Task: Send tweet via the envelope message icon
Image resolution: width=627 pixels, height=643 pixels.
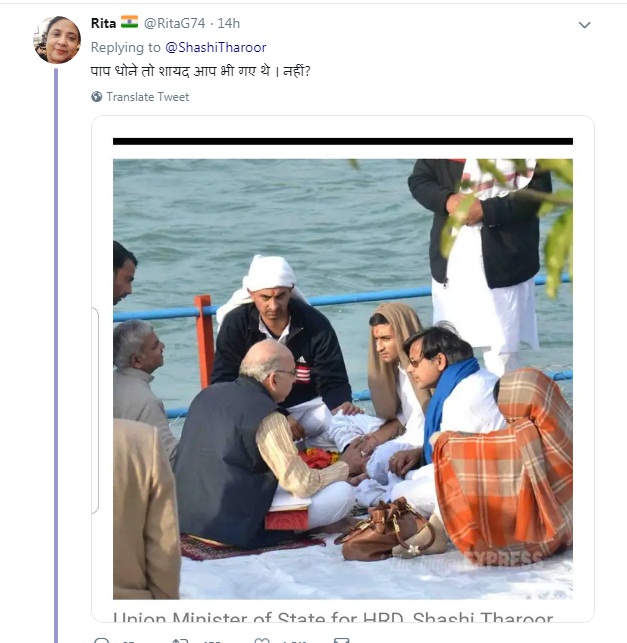Action: click(x=342, y=640)
